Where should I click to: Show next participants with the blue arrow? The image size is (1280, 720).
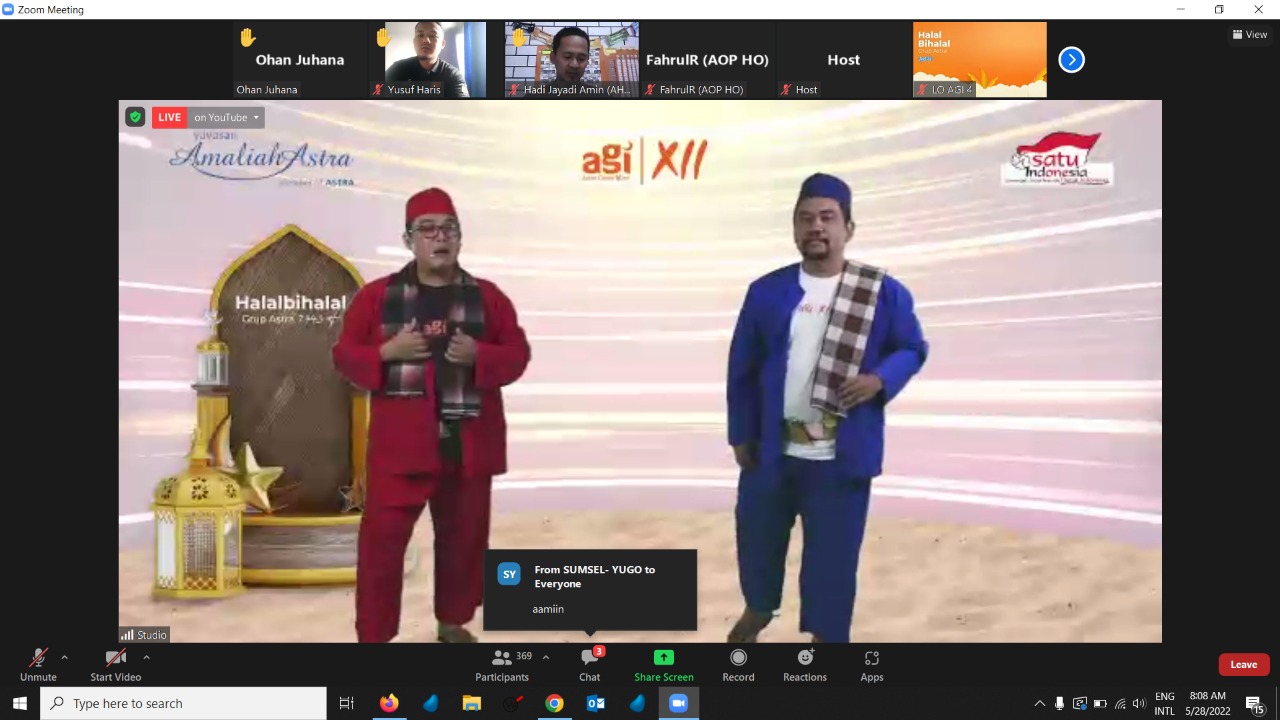[1071, 60]
